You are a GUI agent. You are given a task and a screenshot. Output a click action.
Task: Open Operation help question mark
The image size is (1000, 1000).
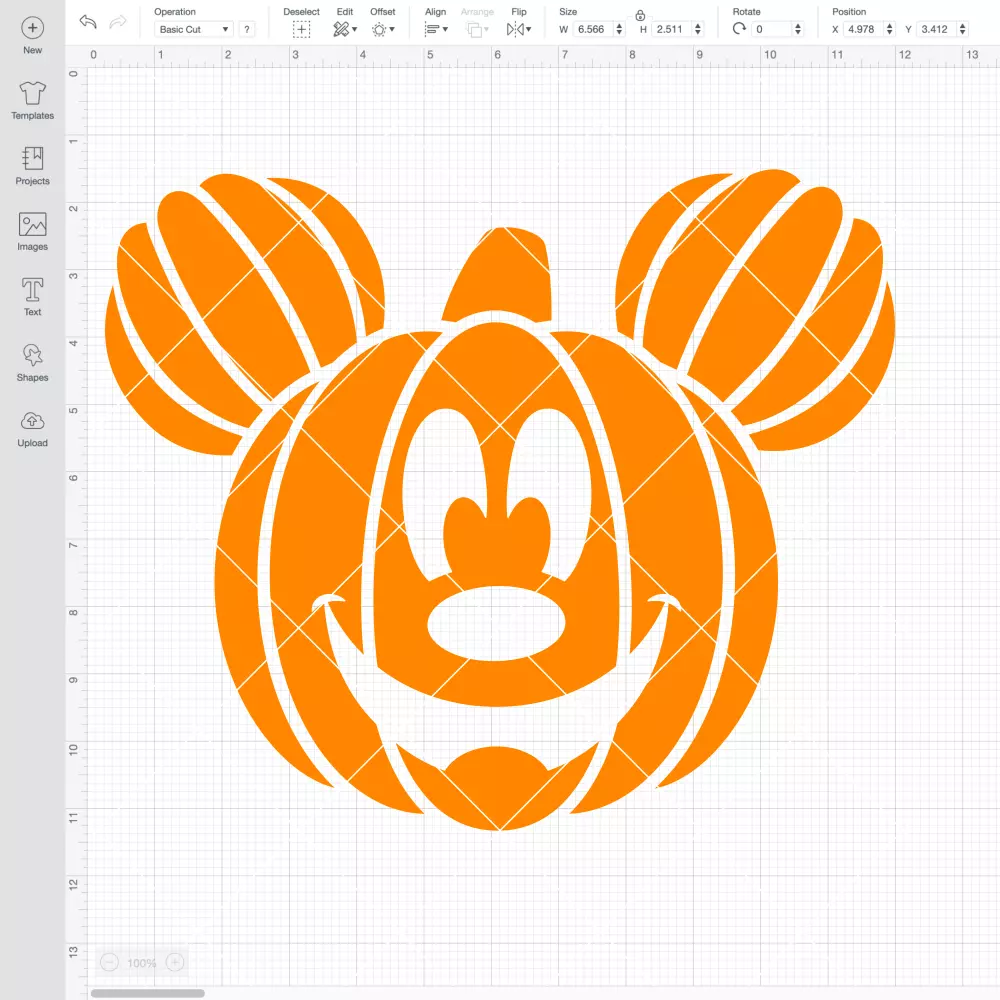pos(247,29)
